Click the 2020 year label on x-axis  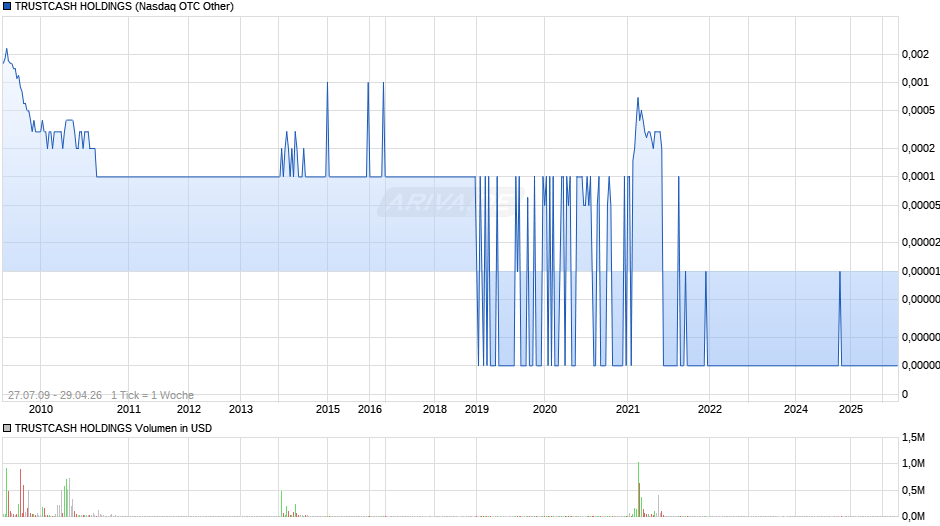pyautogui.click(x=545, y=409)
